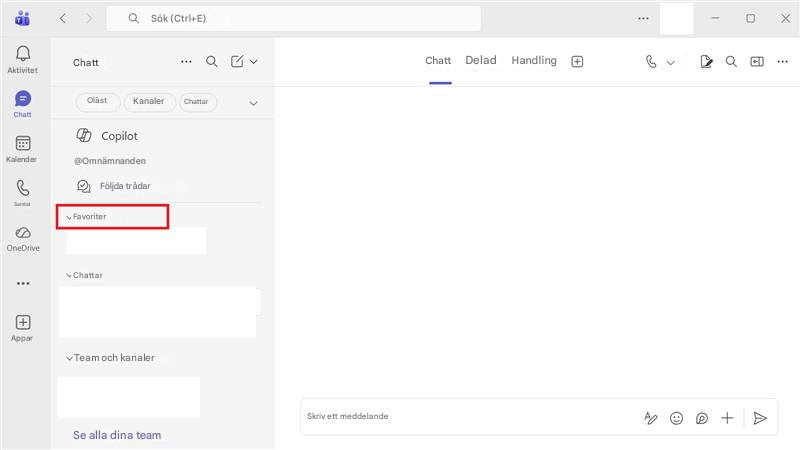
Task: Open @Omnämnanden mentions
Action: click(110, 161)
